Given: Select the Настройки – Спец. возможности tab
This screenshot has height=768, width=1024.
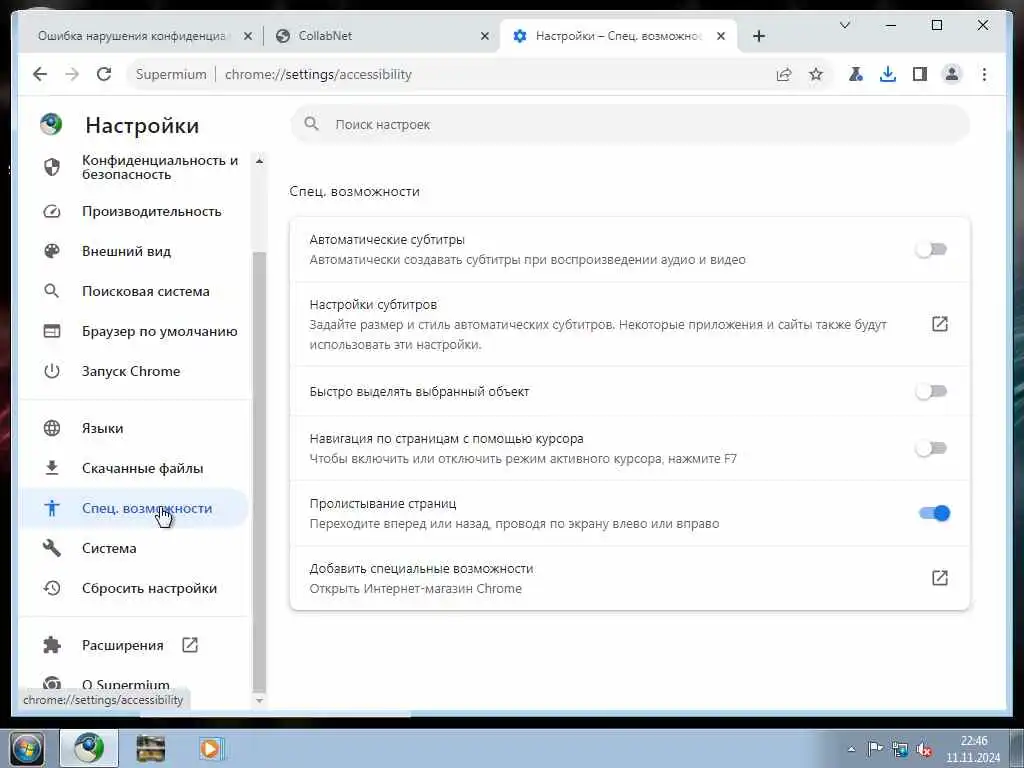Looking at the screenshot, I should coord(618,37).
